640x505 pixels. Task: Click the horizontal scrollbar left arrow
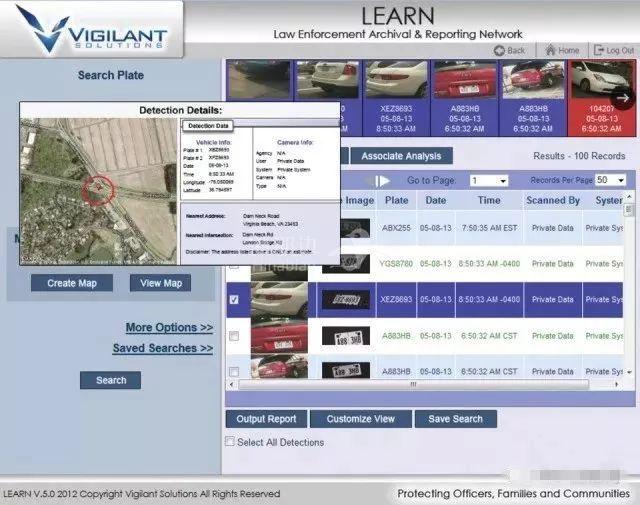[x=232, y=385]
